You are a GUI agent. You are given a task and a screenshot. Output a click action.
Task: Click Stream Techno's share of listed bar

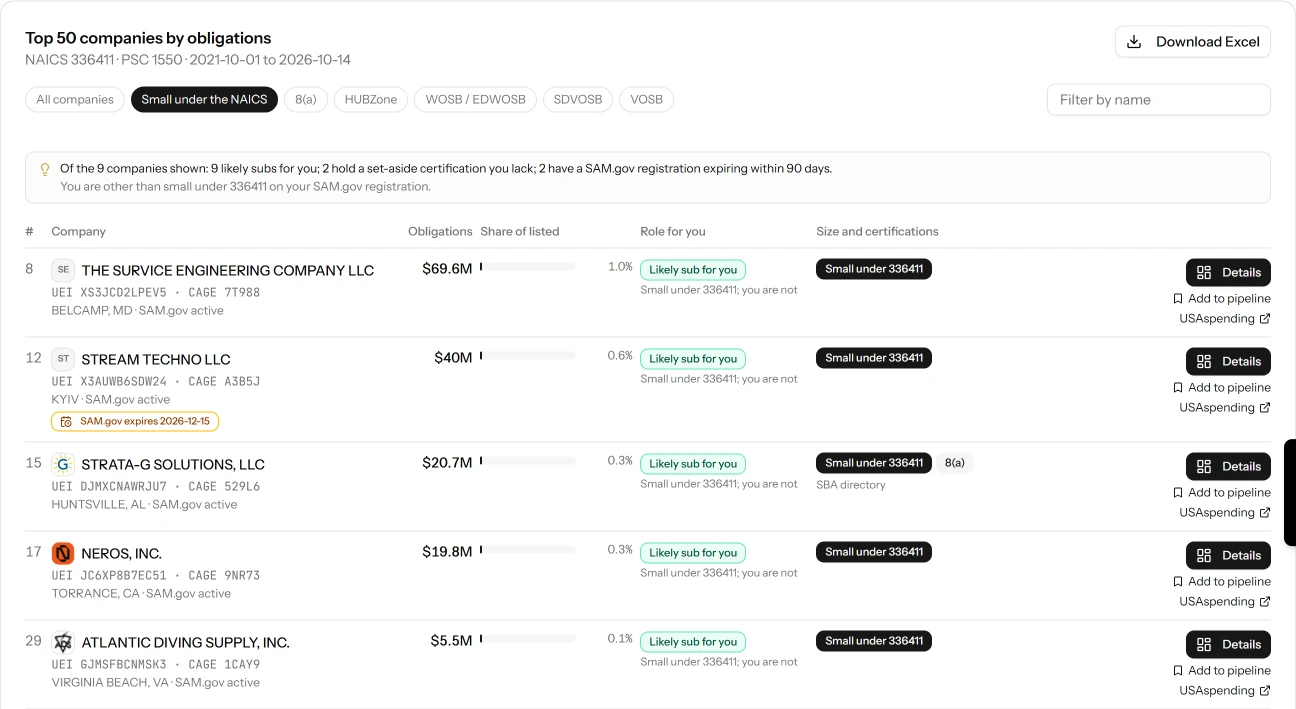click(528, 356)
